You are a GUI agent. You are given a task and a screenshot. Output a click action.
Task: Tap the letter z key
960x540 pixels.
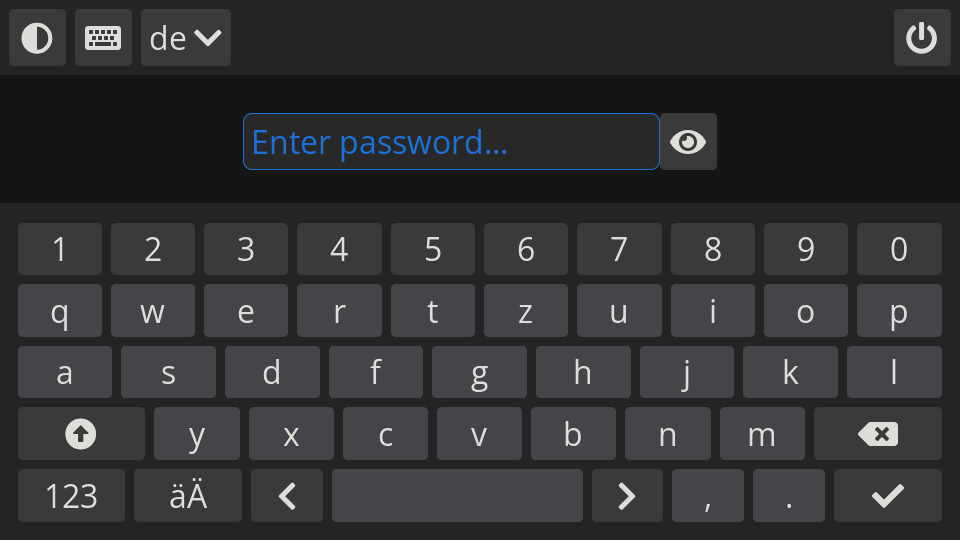pos(525,310)
